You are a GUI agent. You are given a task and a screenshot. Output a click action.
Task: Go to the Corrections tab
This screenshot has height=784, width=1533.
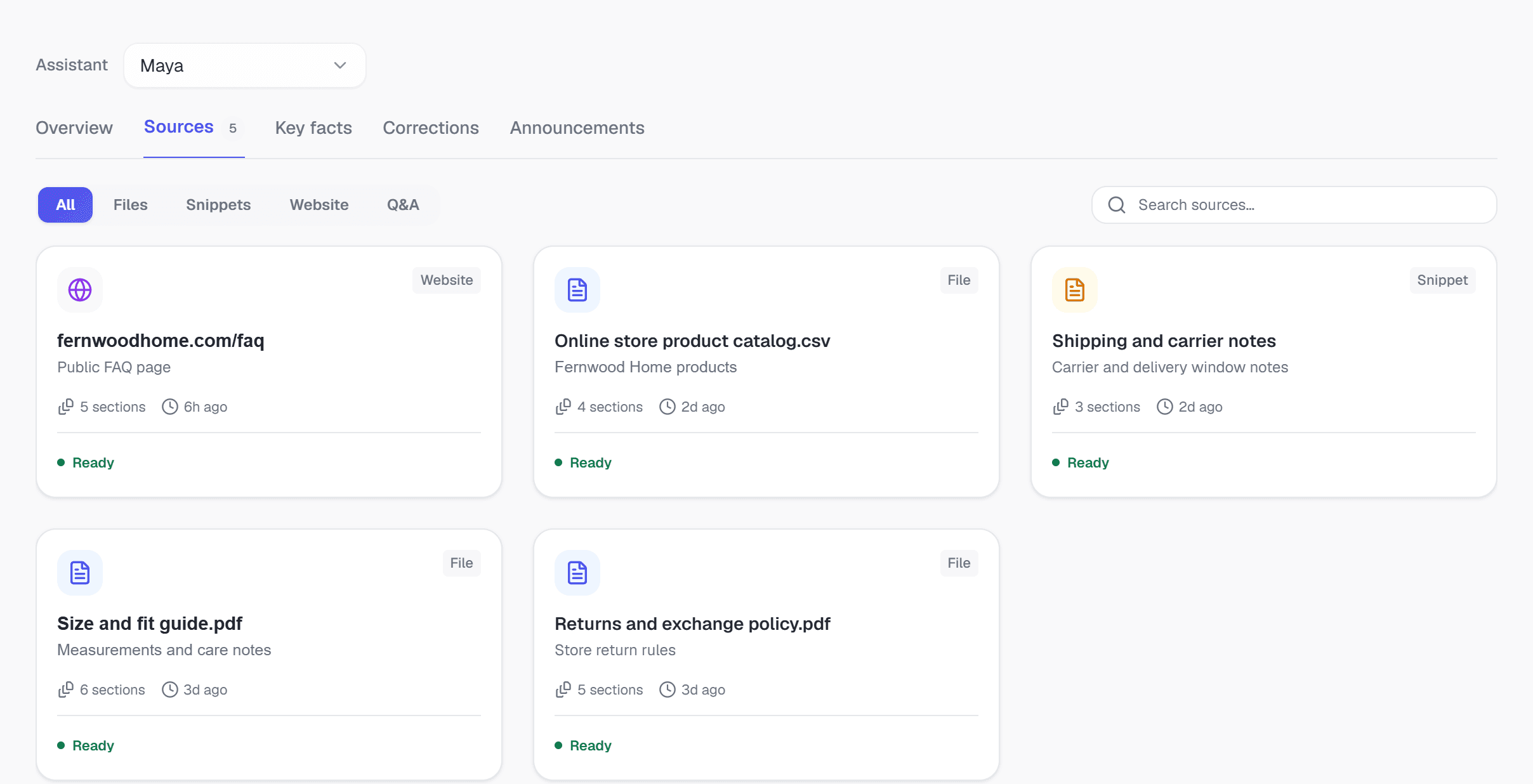pos(431,127)
